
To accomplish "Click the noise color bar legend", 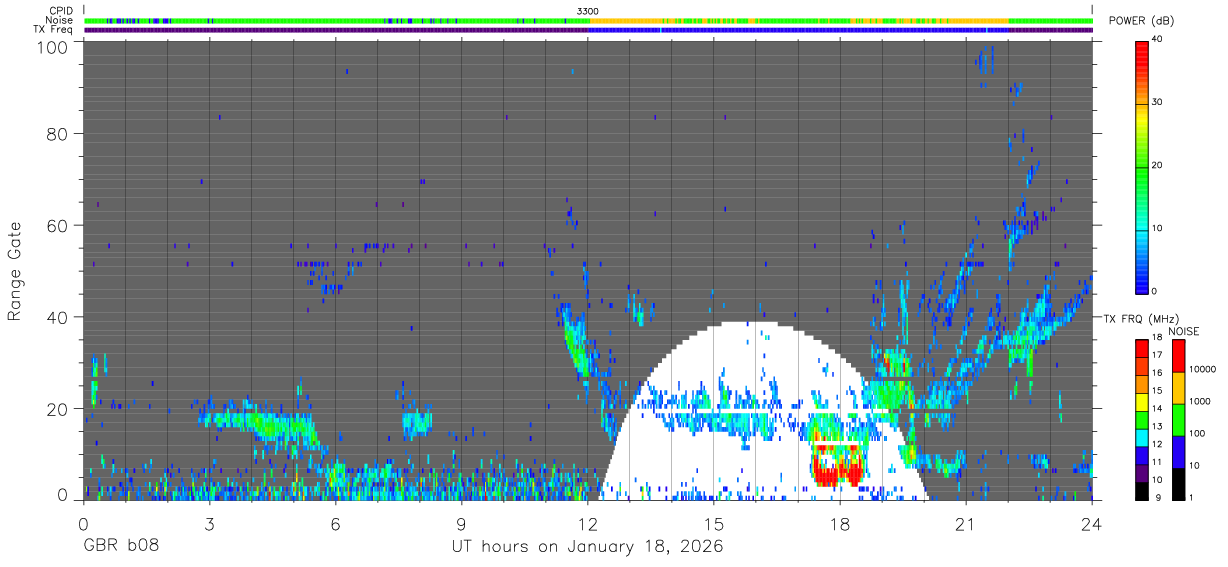I will point(1179,419).
